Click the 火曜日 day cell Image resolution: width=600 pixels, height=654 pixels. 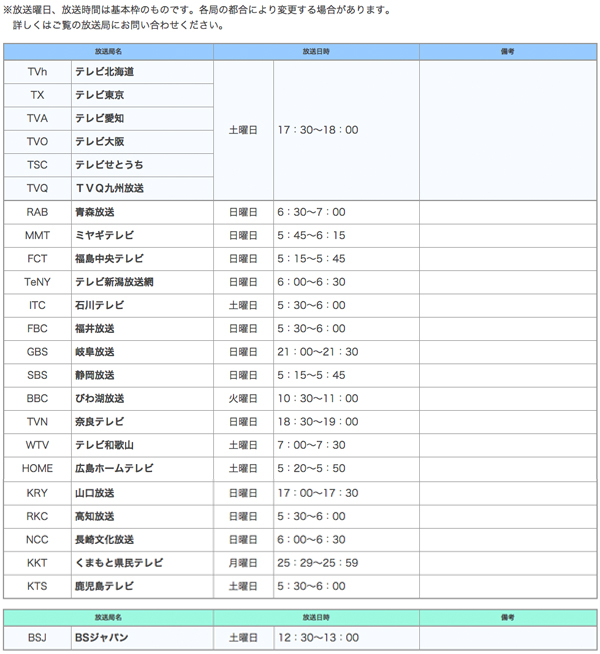tap(243, 399)
